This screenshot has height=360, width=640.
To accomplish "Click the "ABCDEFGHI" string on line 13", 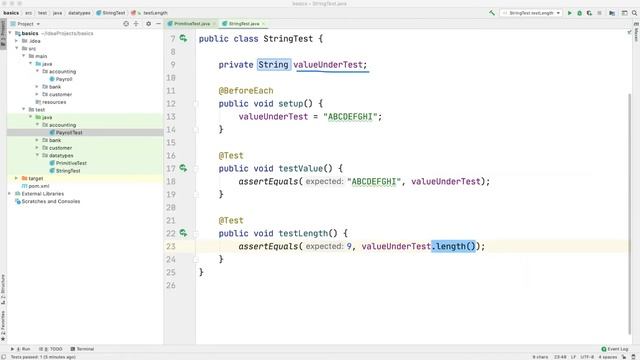I will (x=350, y=116).
